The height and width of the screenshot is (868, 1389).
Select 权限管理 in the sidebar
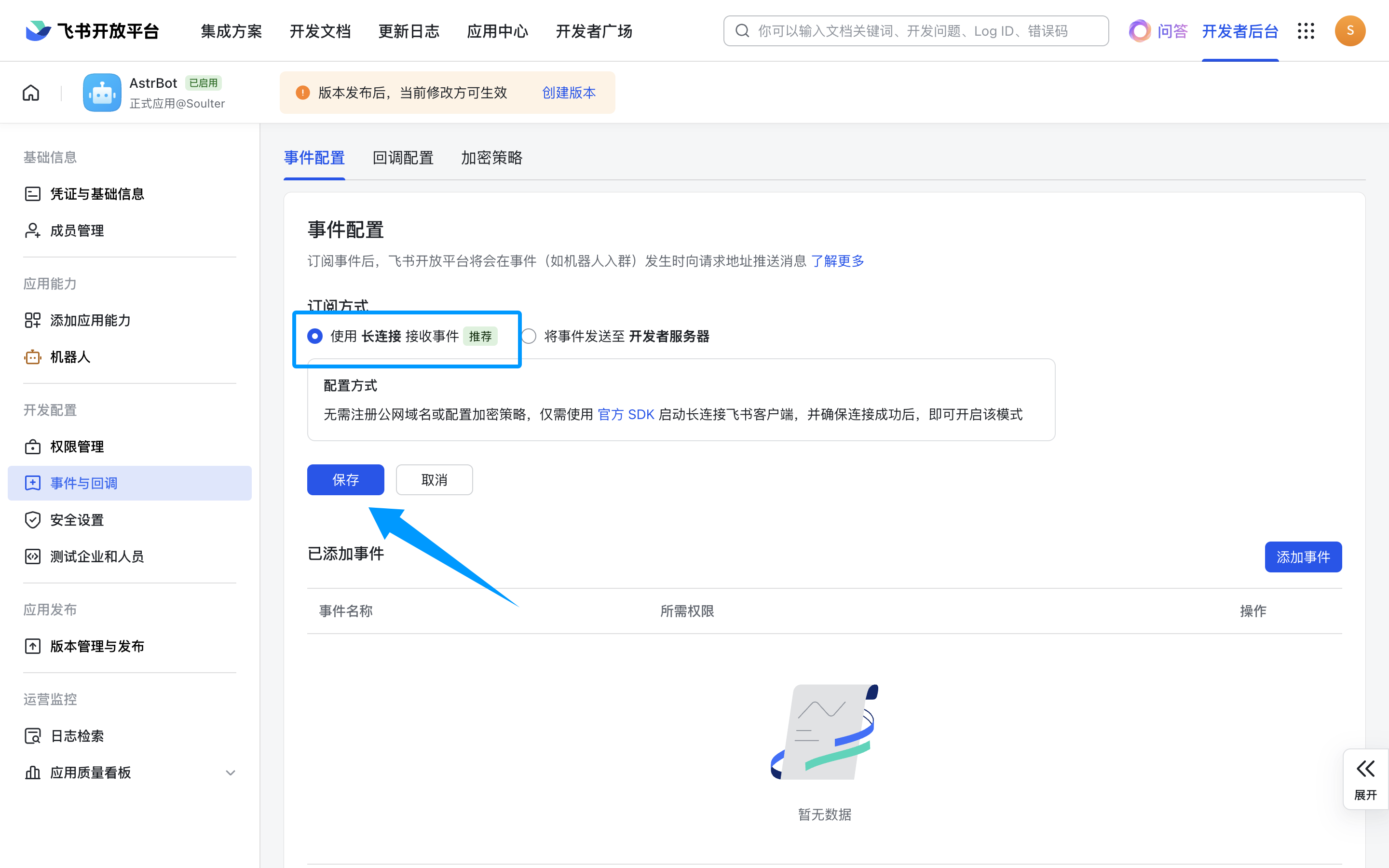coord(77,447)
